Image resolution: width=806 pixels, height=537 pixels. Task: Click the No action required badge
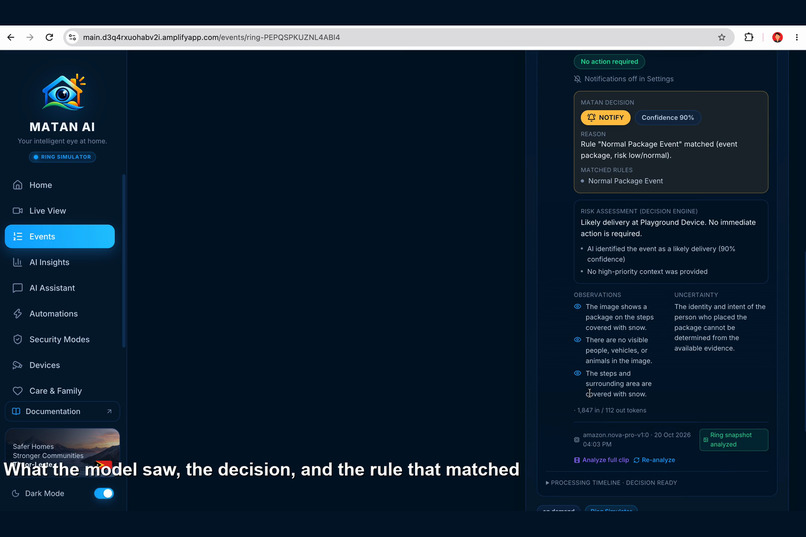609,62
